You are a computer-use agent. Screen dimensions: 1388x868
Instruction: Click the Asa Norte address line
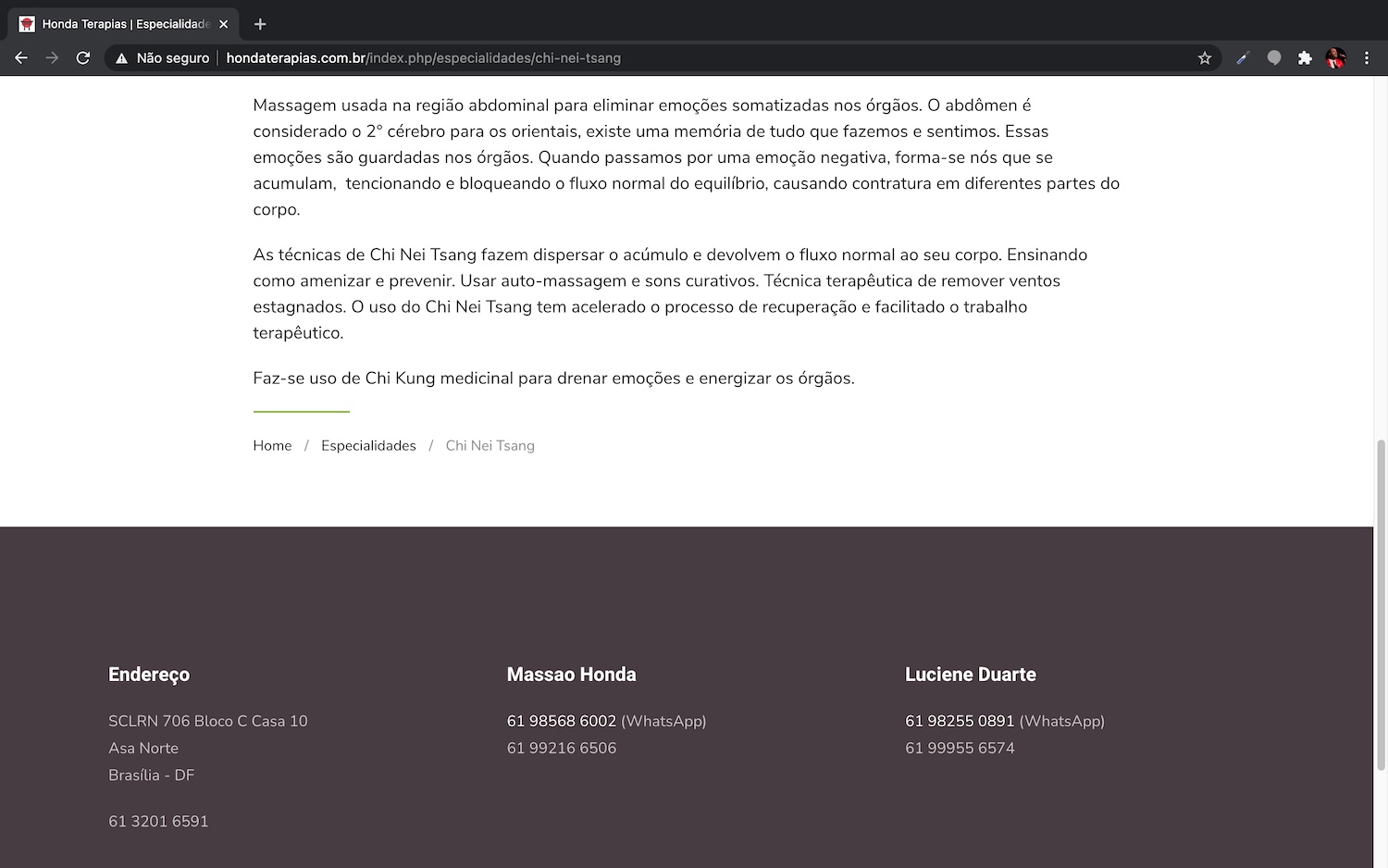143,748
